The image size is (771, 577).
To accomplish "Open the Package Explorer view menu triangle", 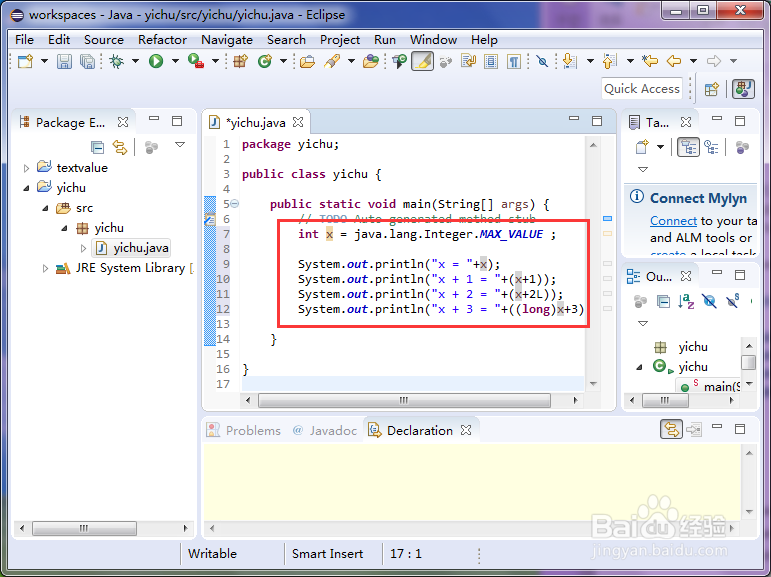I will pos(180,145).
